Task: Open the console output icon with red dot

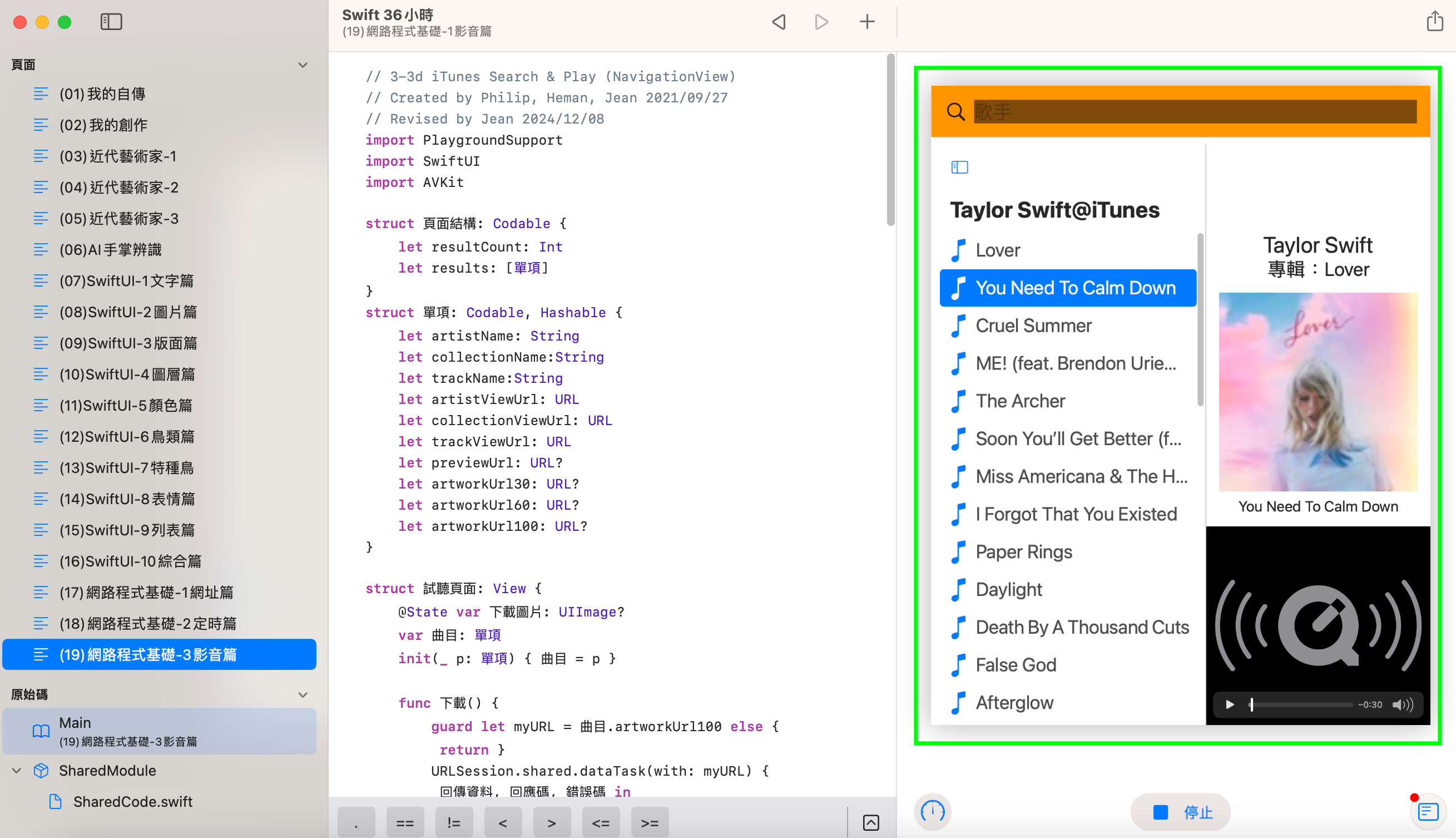Action: (x=1428, y=811)
